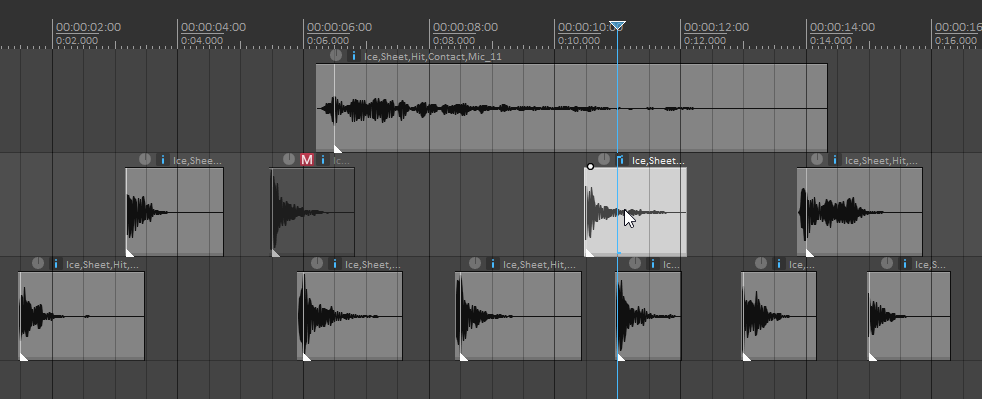Click volume knob of bottom-track clip starting near 0:13
Viewport: 982px width, 399px height.
click(x=761, y=263)
